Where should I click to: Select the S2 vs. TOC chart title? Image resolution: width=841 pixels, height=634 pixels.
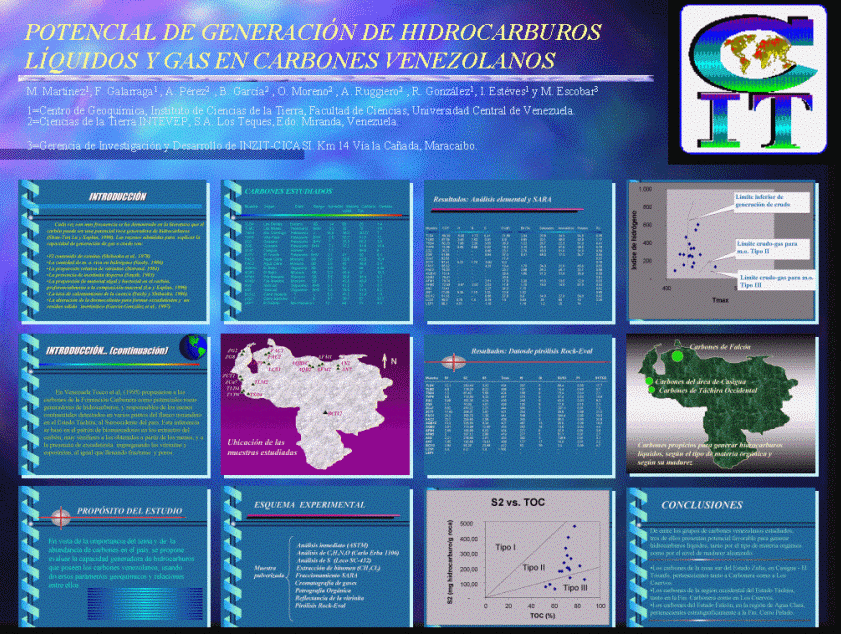coord(519,499)
